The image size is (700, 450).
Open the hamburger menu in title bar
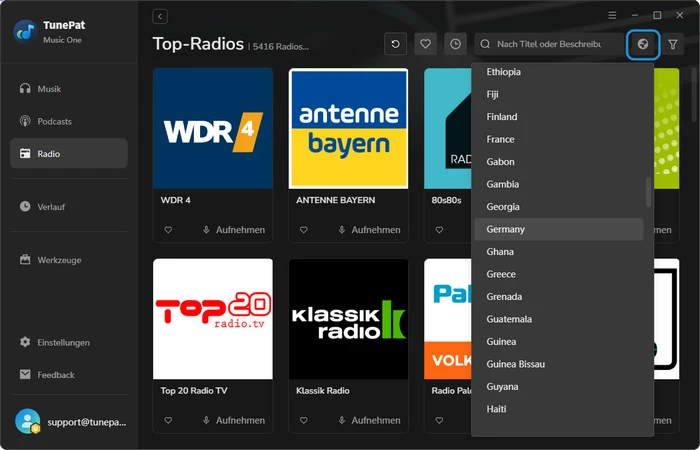(x=612, y=15)
